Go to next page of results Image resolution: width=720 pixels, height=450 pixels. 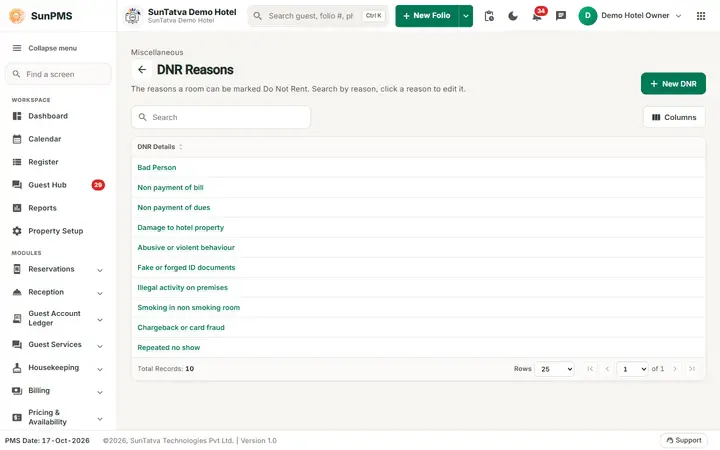(x=675, y=369)
